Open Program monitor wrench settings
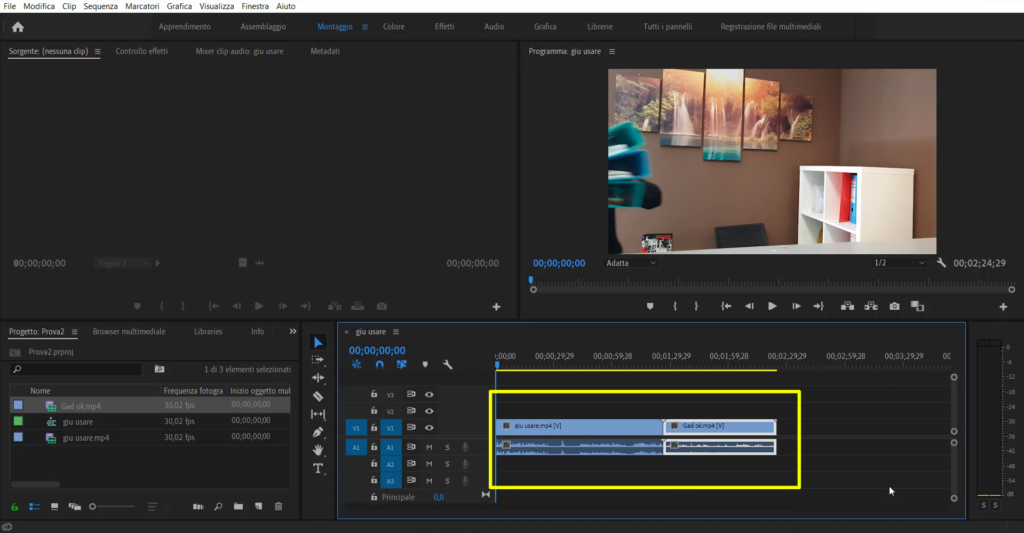1024x533 pixels. (x=941, y=263)
